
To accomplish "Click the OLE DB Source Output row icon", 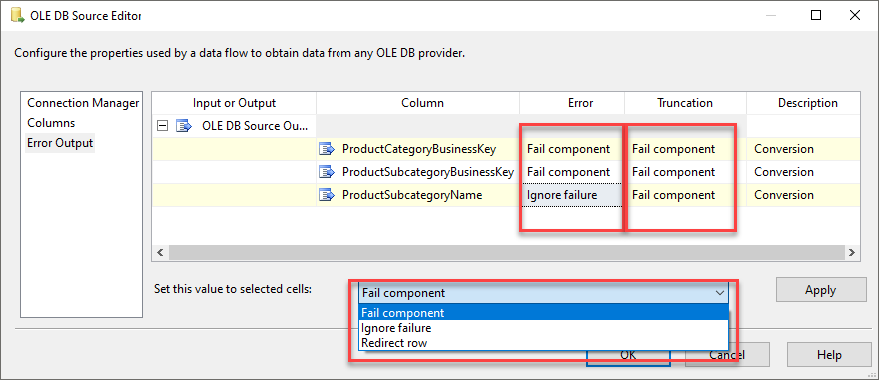I will coord(184,126).
